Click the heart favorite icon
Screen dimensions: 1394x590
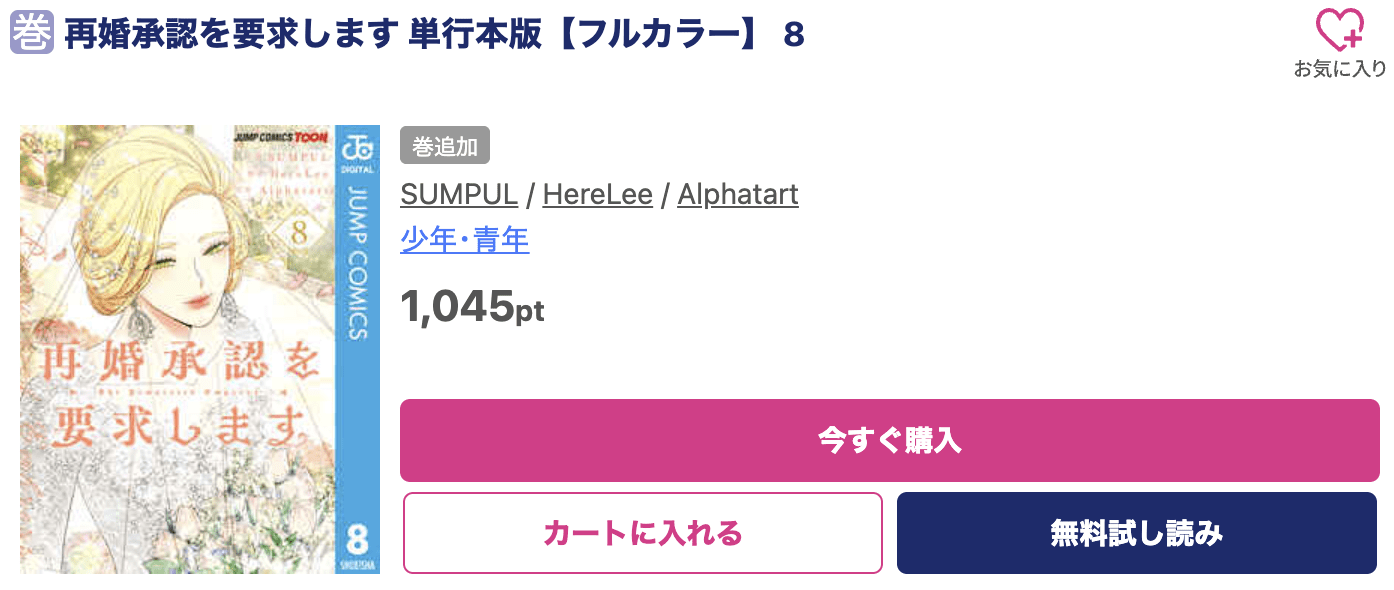tap(1339, 29)
